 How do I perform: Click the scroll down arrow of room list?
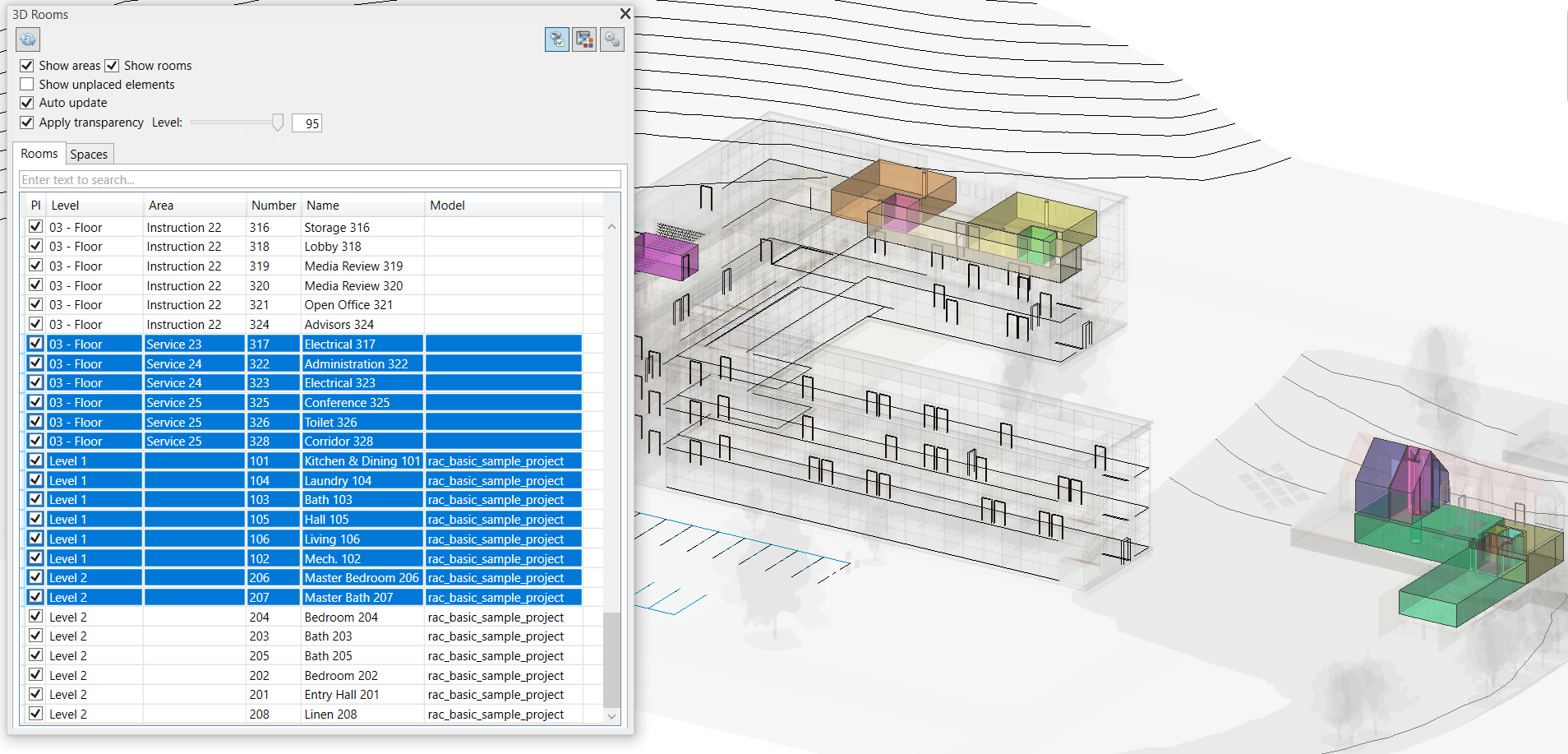[611, 716]
